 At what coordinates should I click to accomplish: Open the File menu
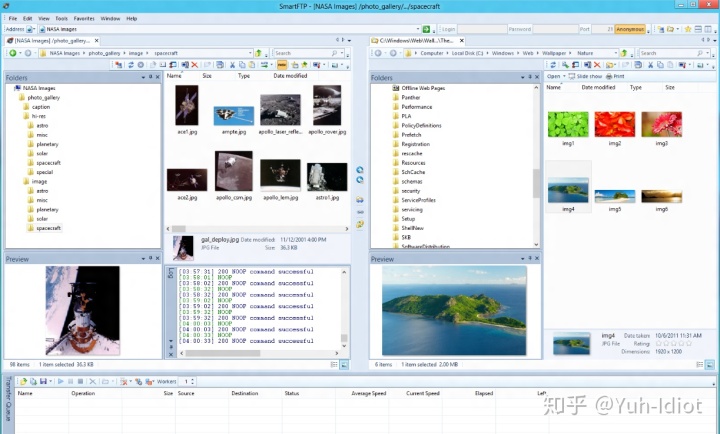[13, 18]
